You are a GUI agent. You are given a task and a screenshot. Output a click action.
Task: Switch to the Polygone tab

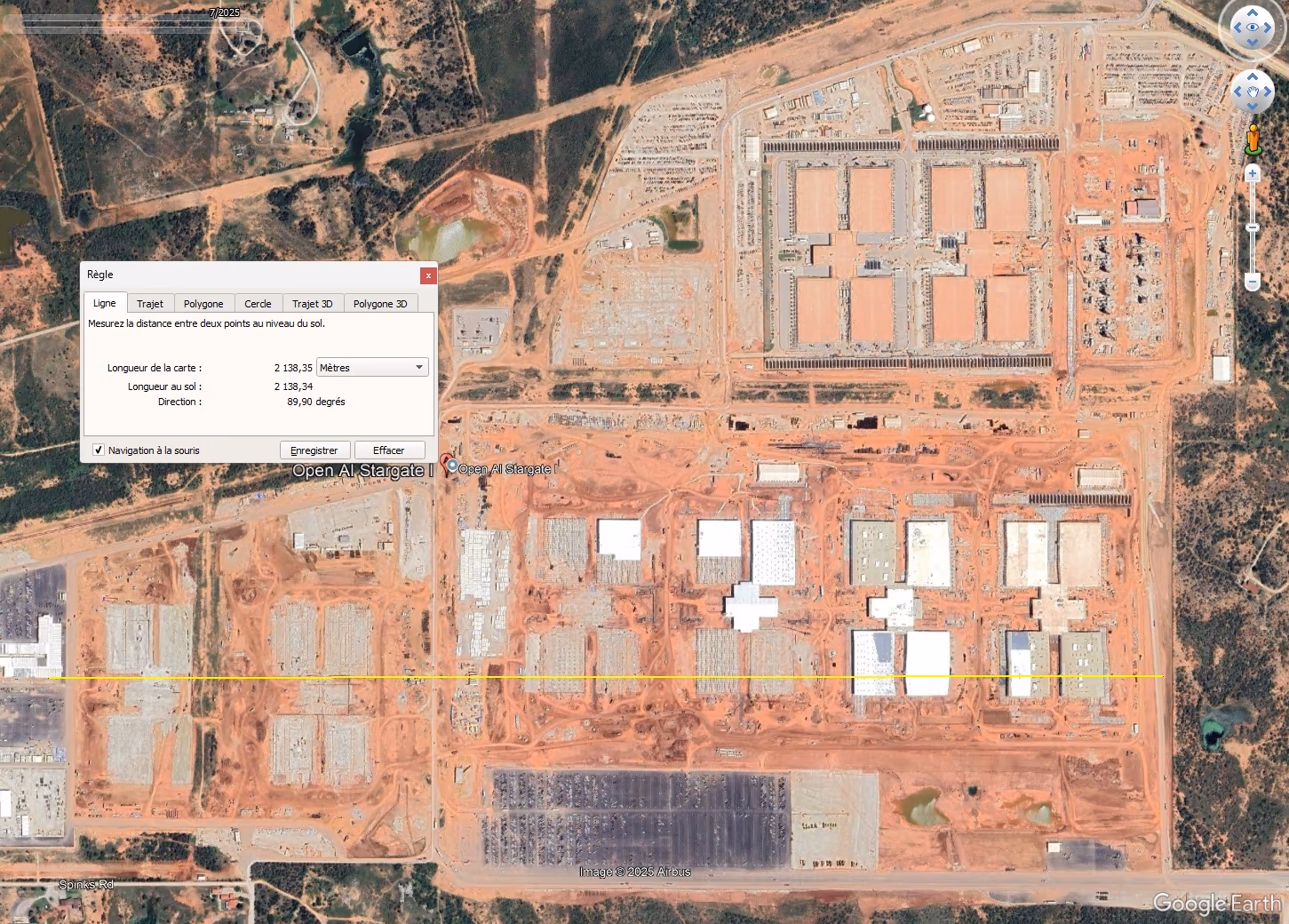[x=203, y=304]
